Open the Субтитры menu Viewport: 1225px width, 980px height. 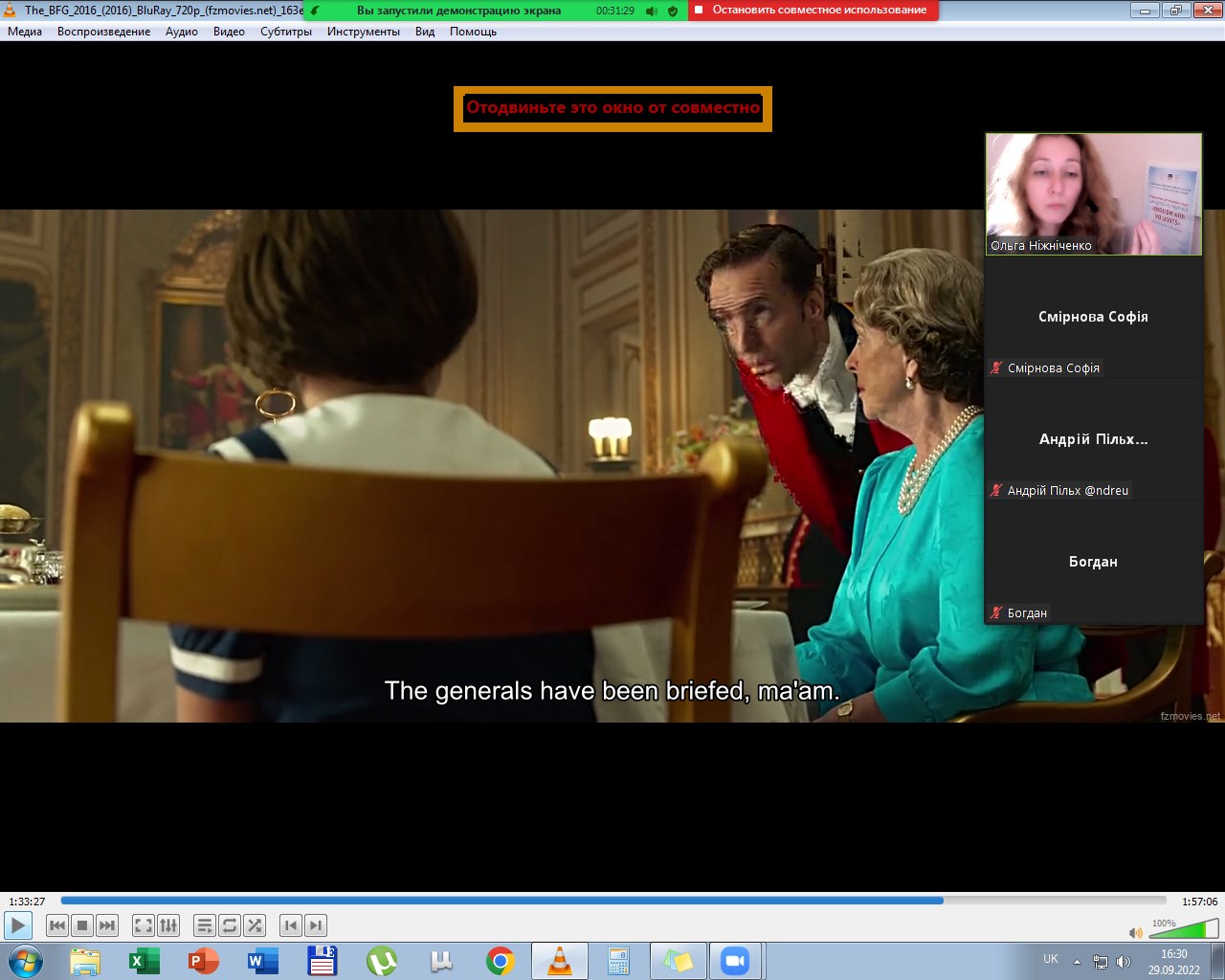tap(286, 32)
